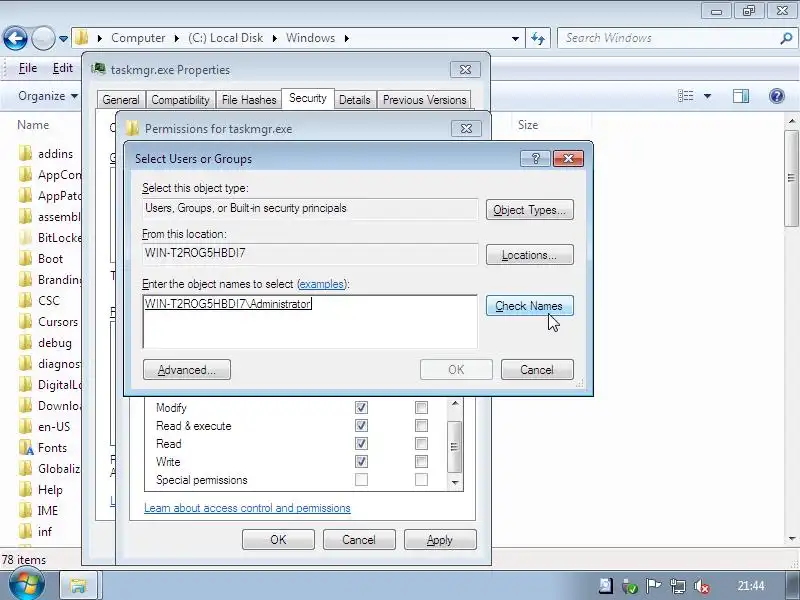Select the CSC folder icon
800x600 pixels.
point(26,301)
